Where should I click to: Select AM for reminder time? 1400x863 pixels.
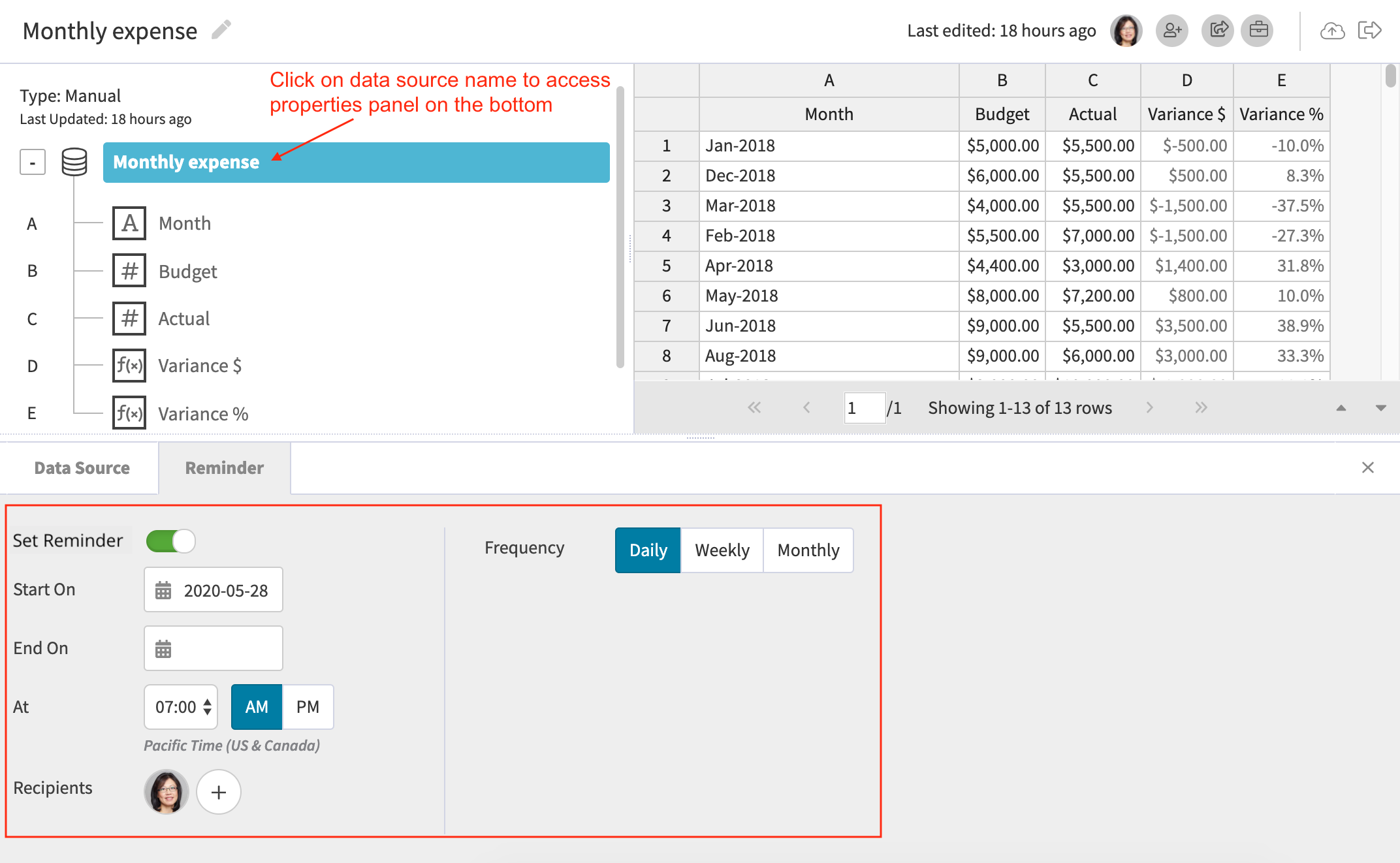[257, 707]
